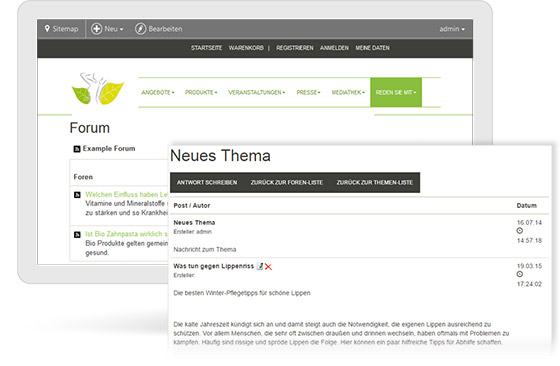This screenshot has width=560, height=366.
Task: Click Zurück zur Foren-Liste button
Action: pos(286,182)
